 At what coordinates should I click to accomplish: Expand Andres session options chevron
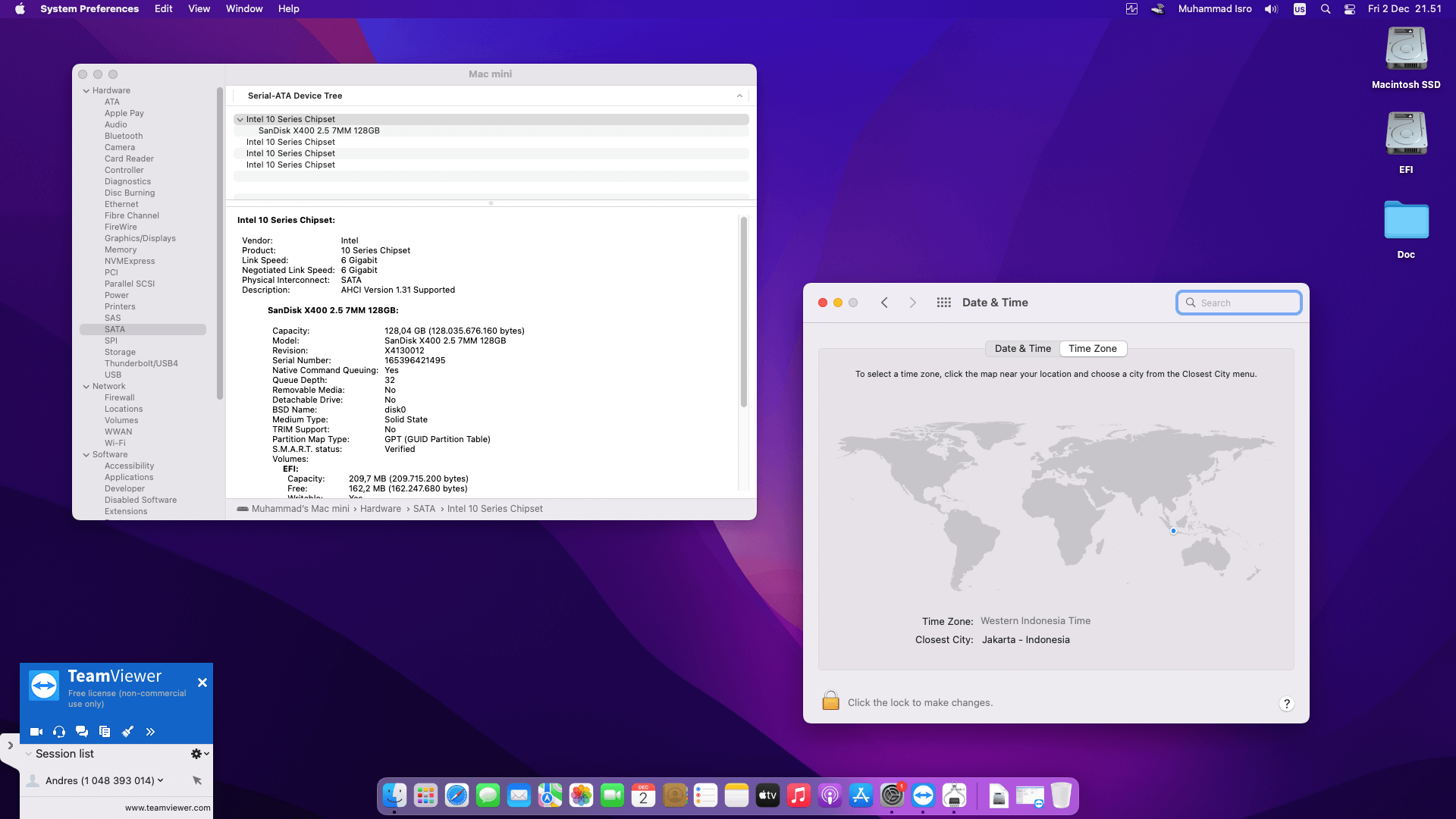click(161, 780)
